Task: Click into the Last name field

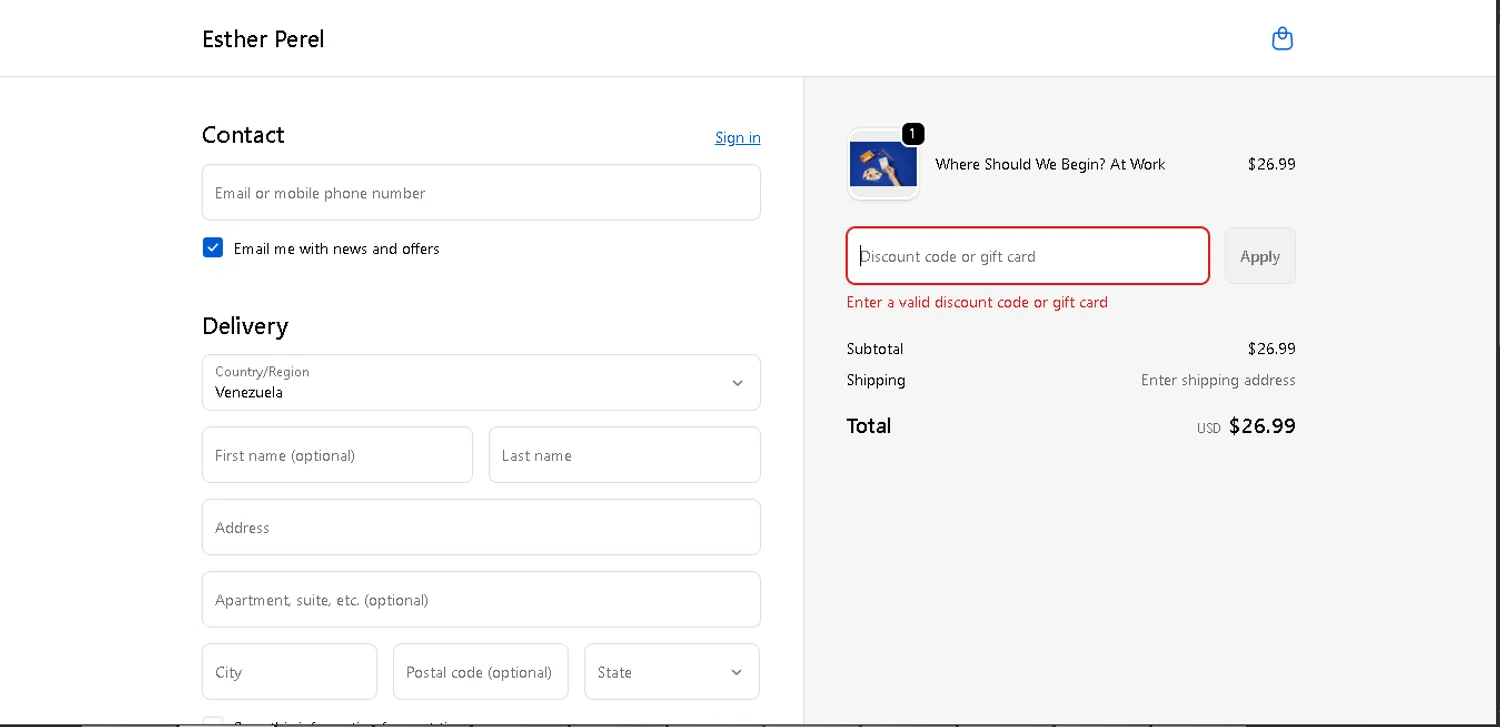Action: click(x=624, y=455)
